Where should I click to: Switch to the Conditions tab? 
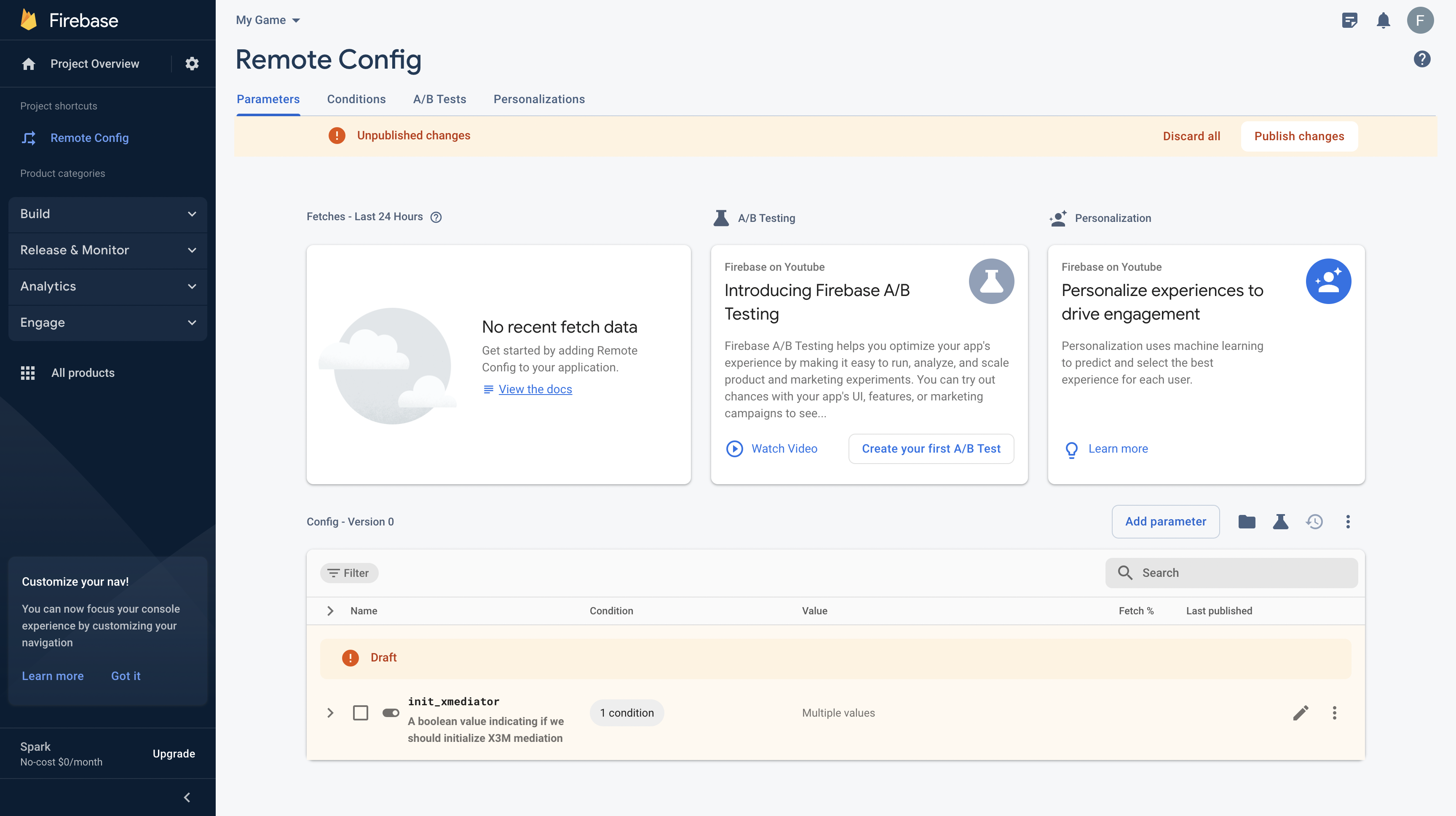(356, 99)
